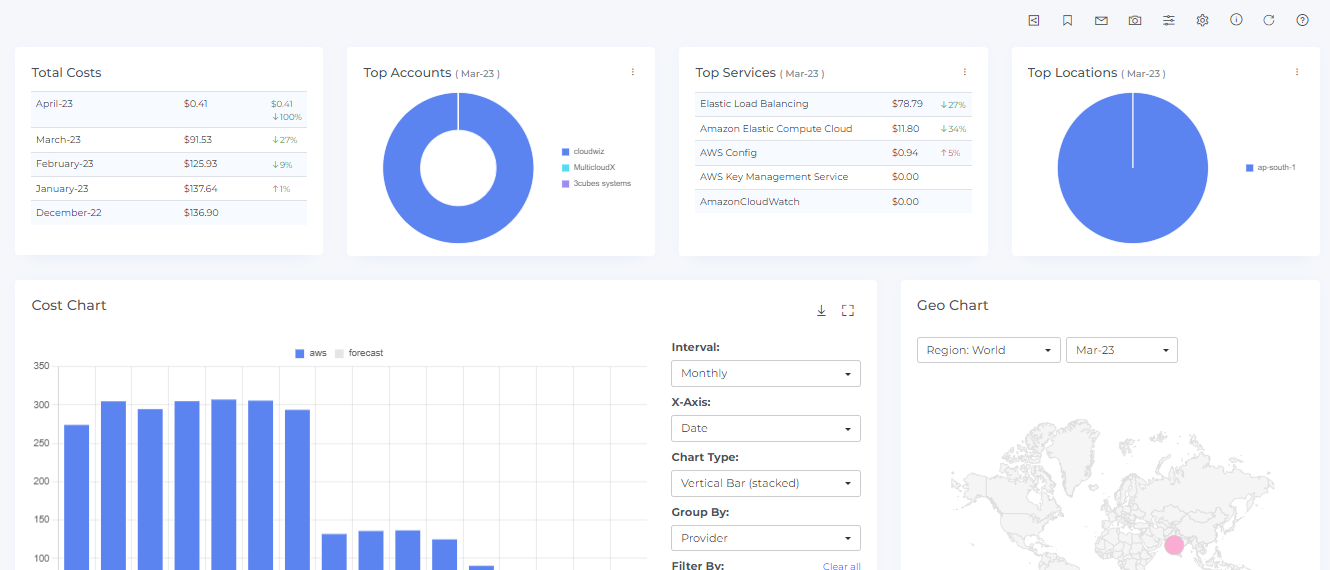Click the Clear all filters link
This screenshot has height=570, width=1330.
841,566
